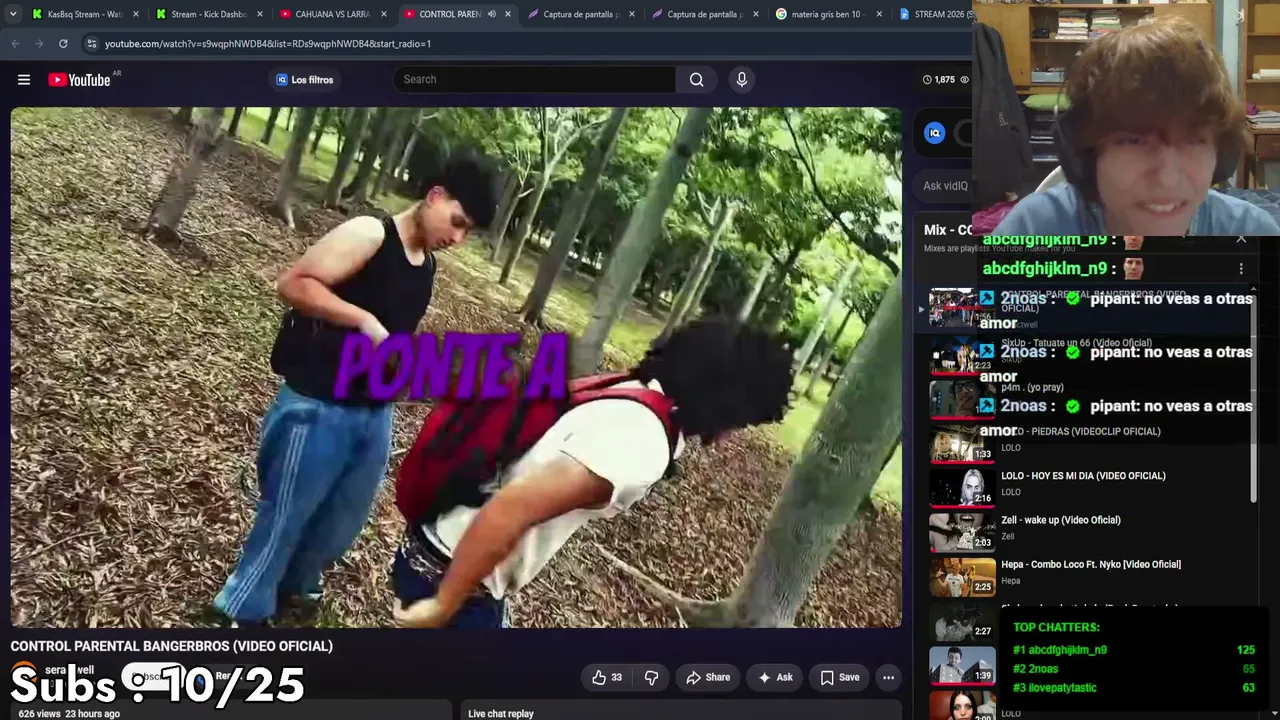Viewport: 1280px width, 720px height.
Task: Switch to the Stream - Kick Dashboard tab
Action: coord(210,14)
